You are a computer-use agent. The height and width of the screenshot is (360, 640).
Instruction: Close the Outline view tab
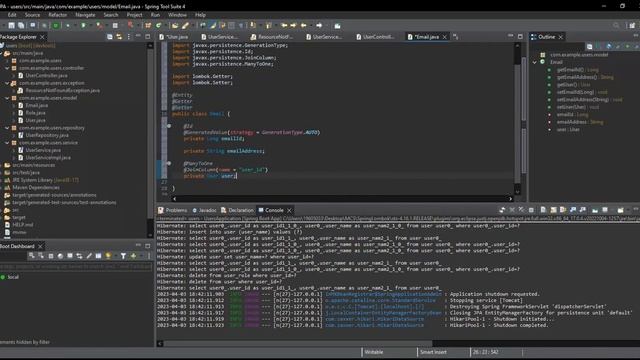coord(560,37)
